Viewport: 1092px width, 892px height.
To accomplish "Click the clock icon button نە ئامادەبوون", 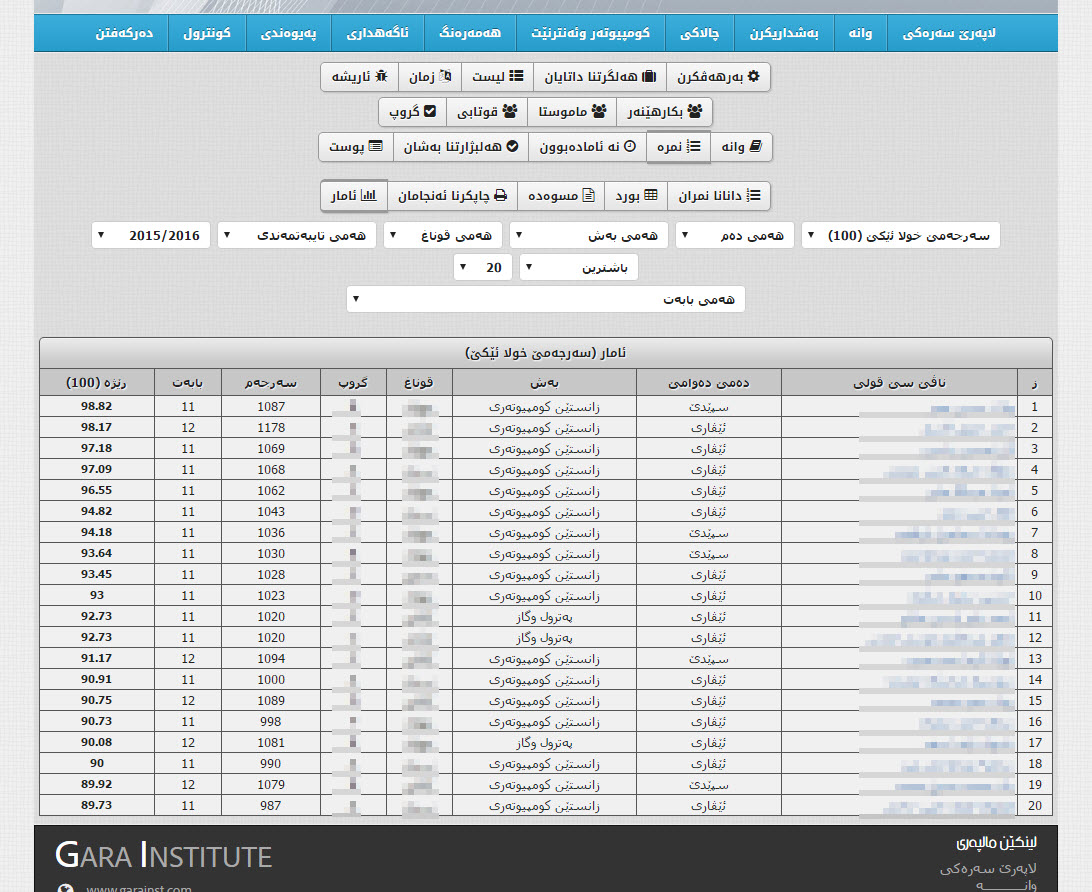I will point(587,147).
